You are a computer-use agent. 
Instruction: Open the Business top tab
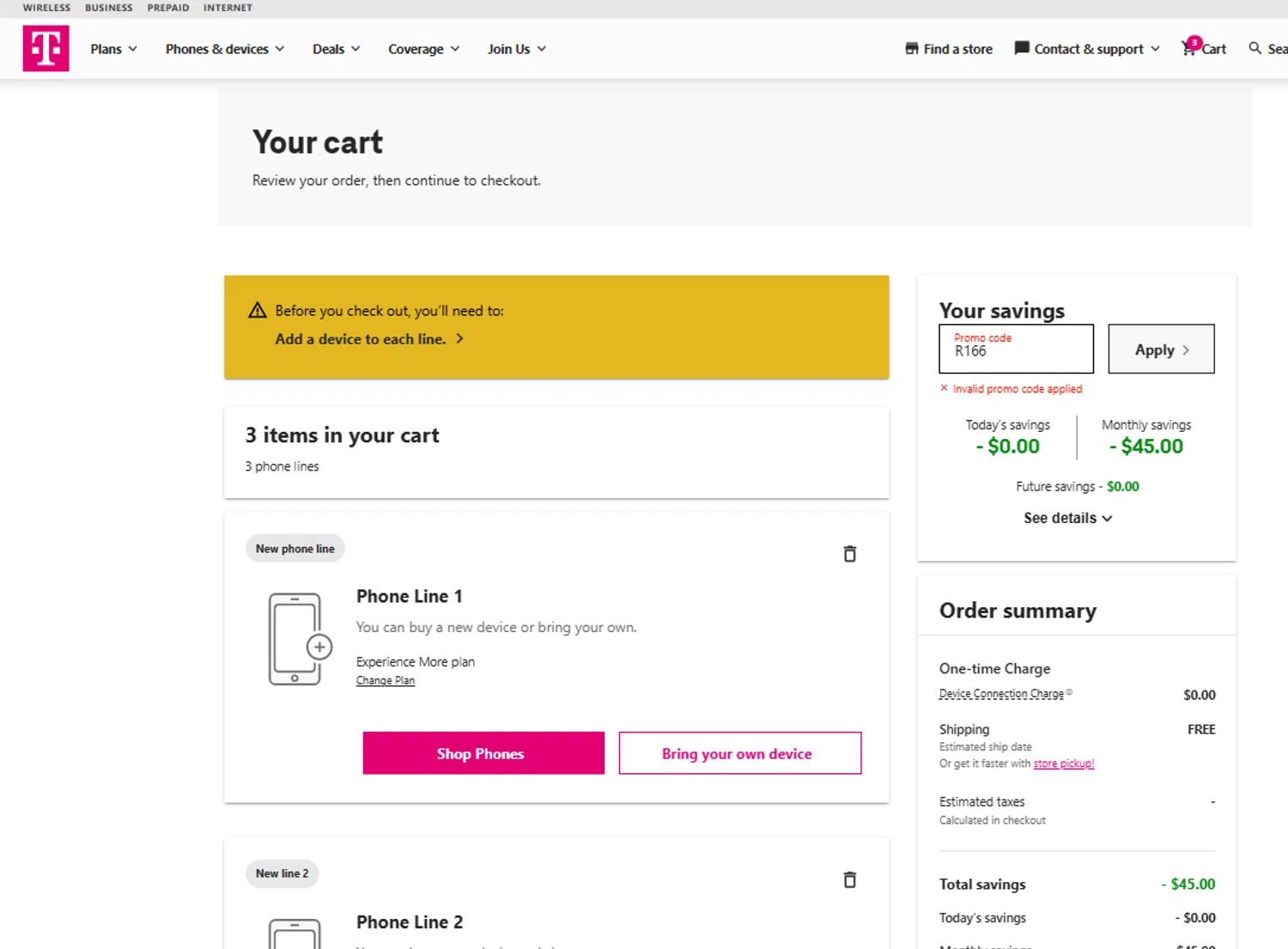[109, 8]
